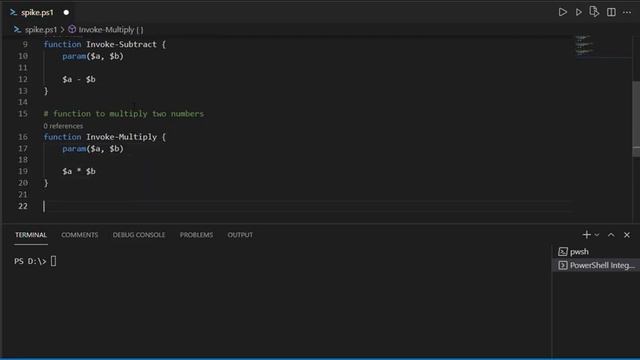640x360 pixels.
Task: Open the terminal launch profile dropdown arrow
Action: click(x=597, y=235)
